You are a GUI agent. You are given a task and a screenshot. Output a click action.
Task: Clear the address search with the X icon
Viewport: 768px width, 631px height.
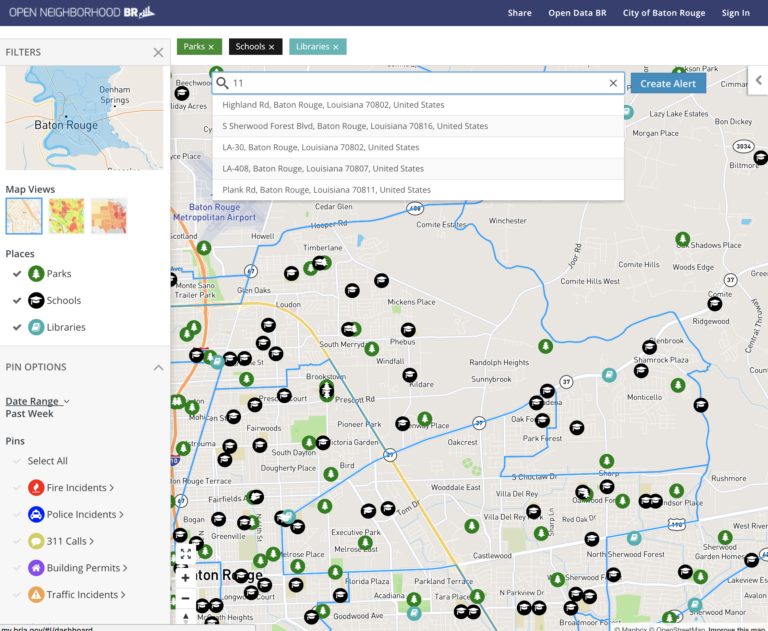pyautogui.click(x=614, y=84)
